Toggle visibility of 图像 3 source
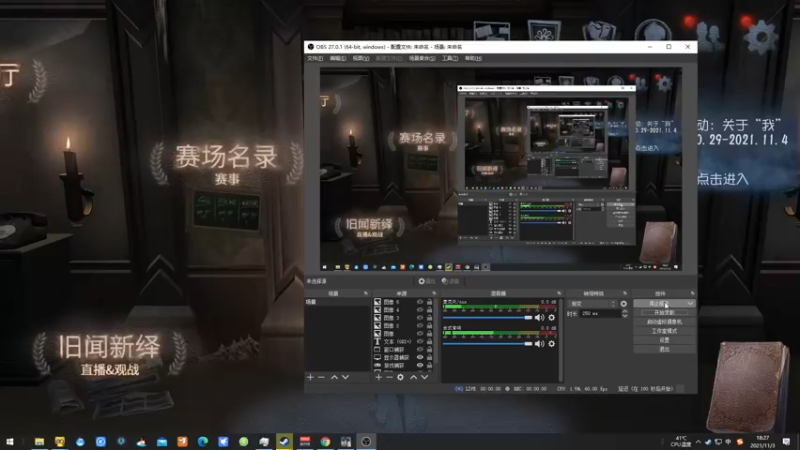Image resolution: width=800 pixels, height=450 pixels. [x=420, y=317]
